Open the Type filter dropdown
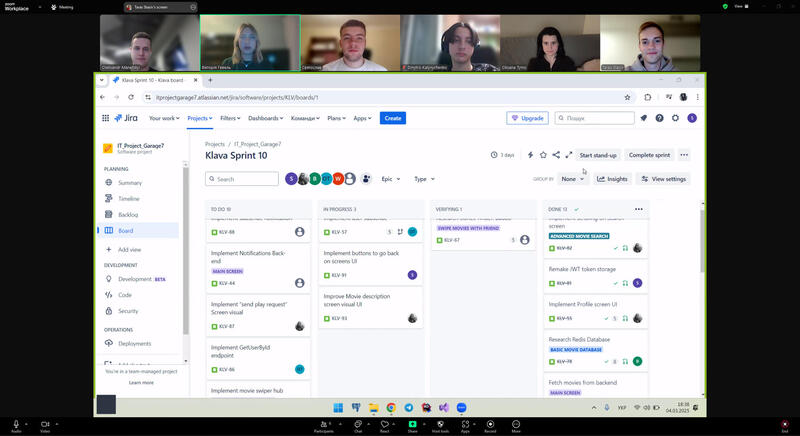Viewport: 800px width, 436px height. pyautogui.click(x=424, y=179)
